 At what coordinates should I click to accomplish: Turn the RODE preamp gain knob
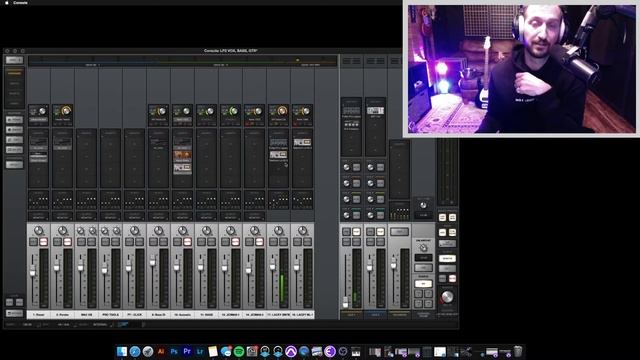click(210, 111)
